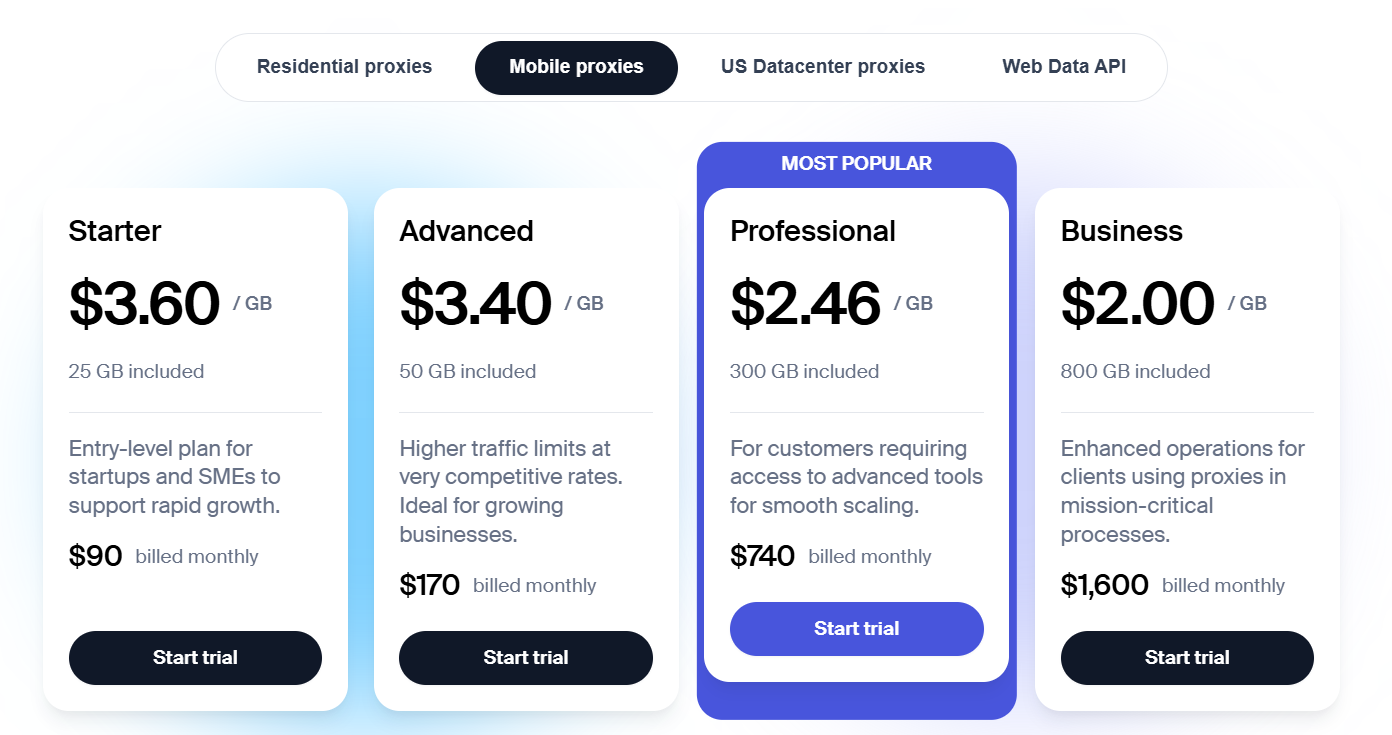This screenshot has height=735, width=1392.
Task: Open the US Datacenter proxies tab
Action: pos(822,67)
